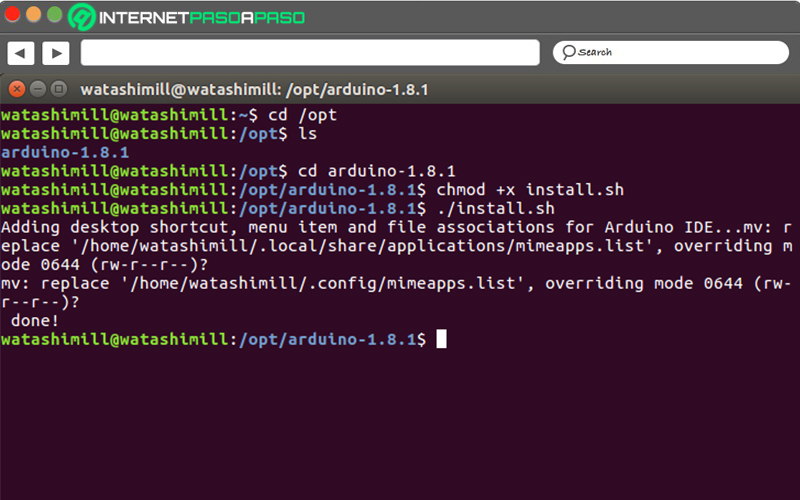The image size is (800, 500).
Task: Open the InternetPasoAPaso logo
Action: [x=187, y=17]
